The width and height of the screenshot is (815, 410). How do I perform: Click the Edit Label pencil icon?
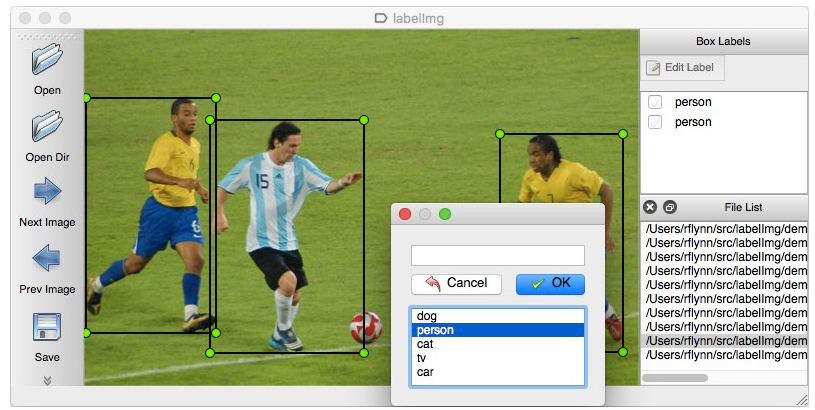click(x=653, y=68)
